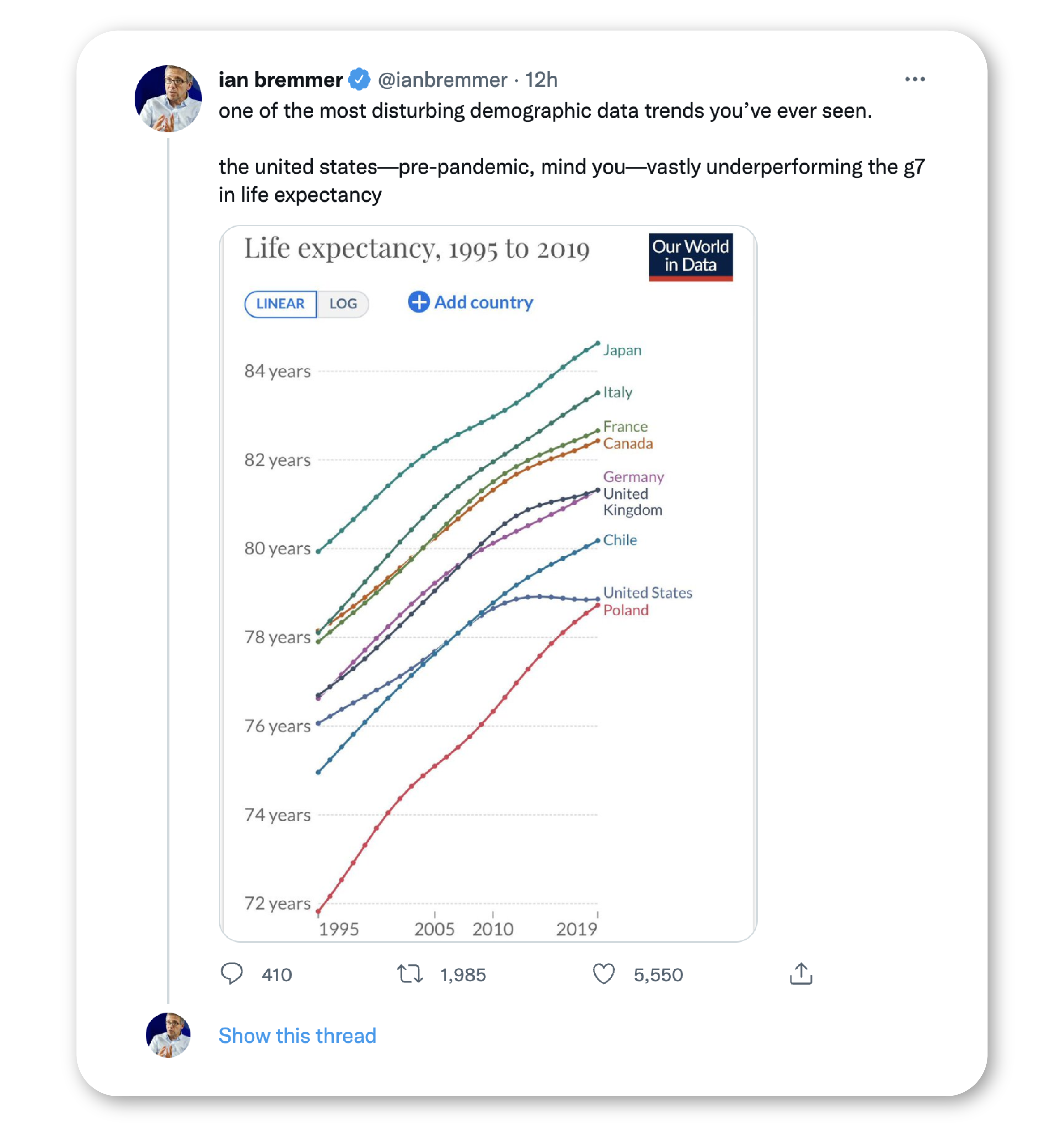Open the tweet's three-dot more menu
Image resolution: width=1064 pixels, height=1127 pixels.
point(914,79)
